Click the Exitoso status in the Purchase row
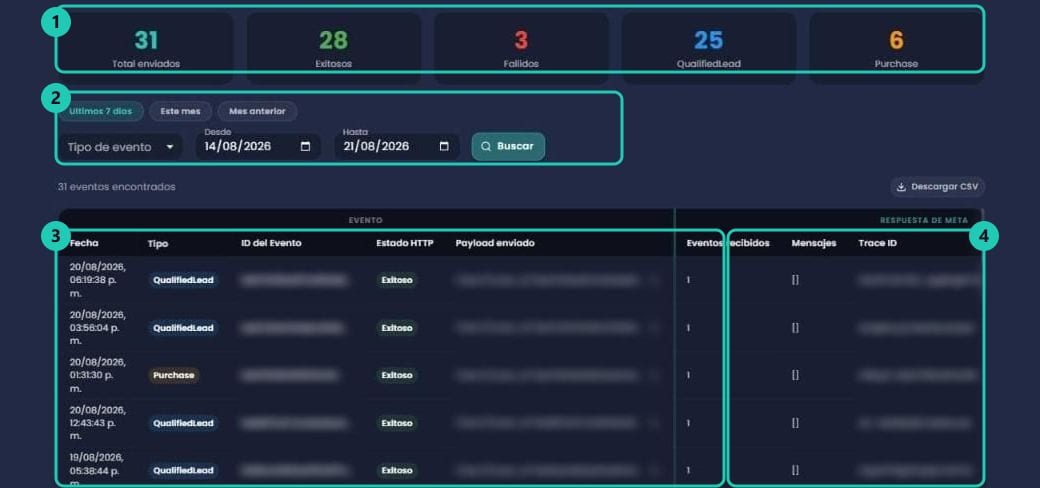The image size is (1040, 488). pos(397,375)
